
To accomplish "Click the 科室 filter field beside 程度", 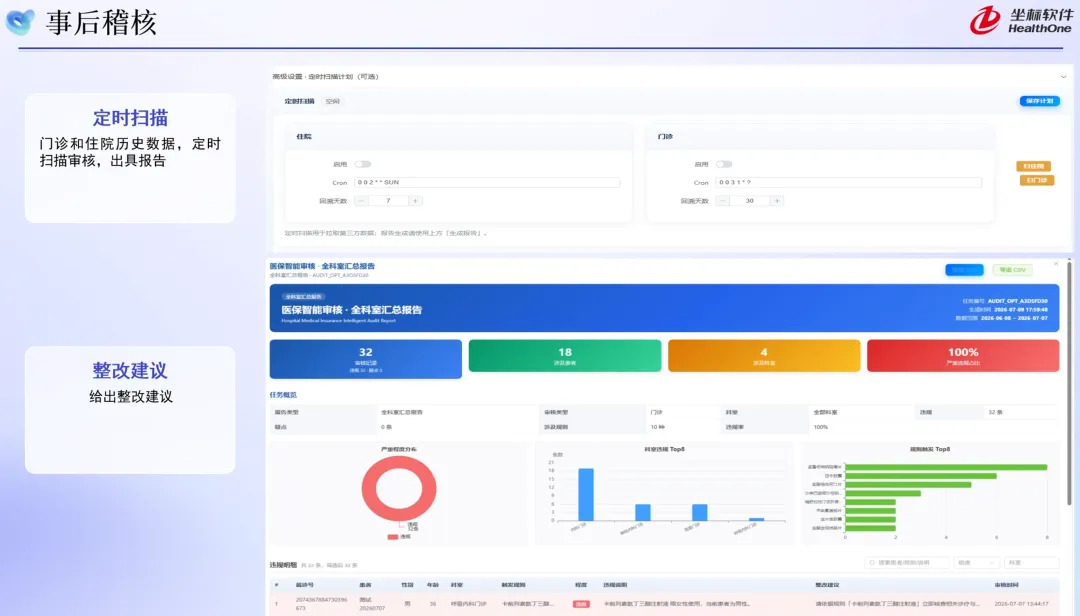I will [x=1031, y=563].
